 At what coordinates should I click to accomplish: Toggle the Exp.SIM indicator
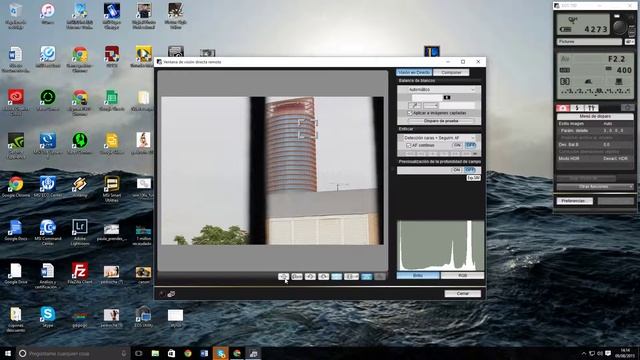(x=473, y=178)
